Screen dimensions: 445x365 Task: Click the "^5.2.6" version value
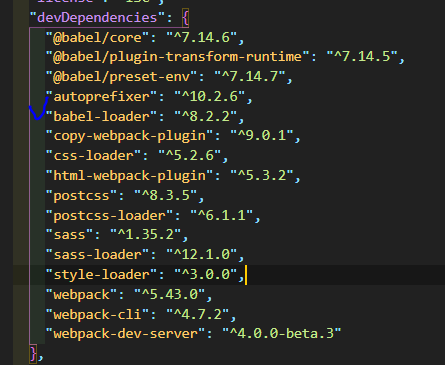190,156
